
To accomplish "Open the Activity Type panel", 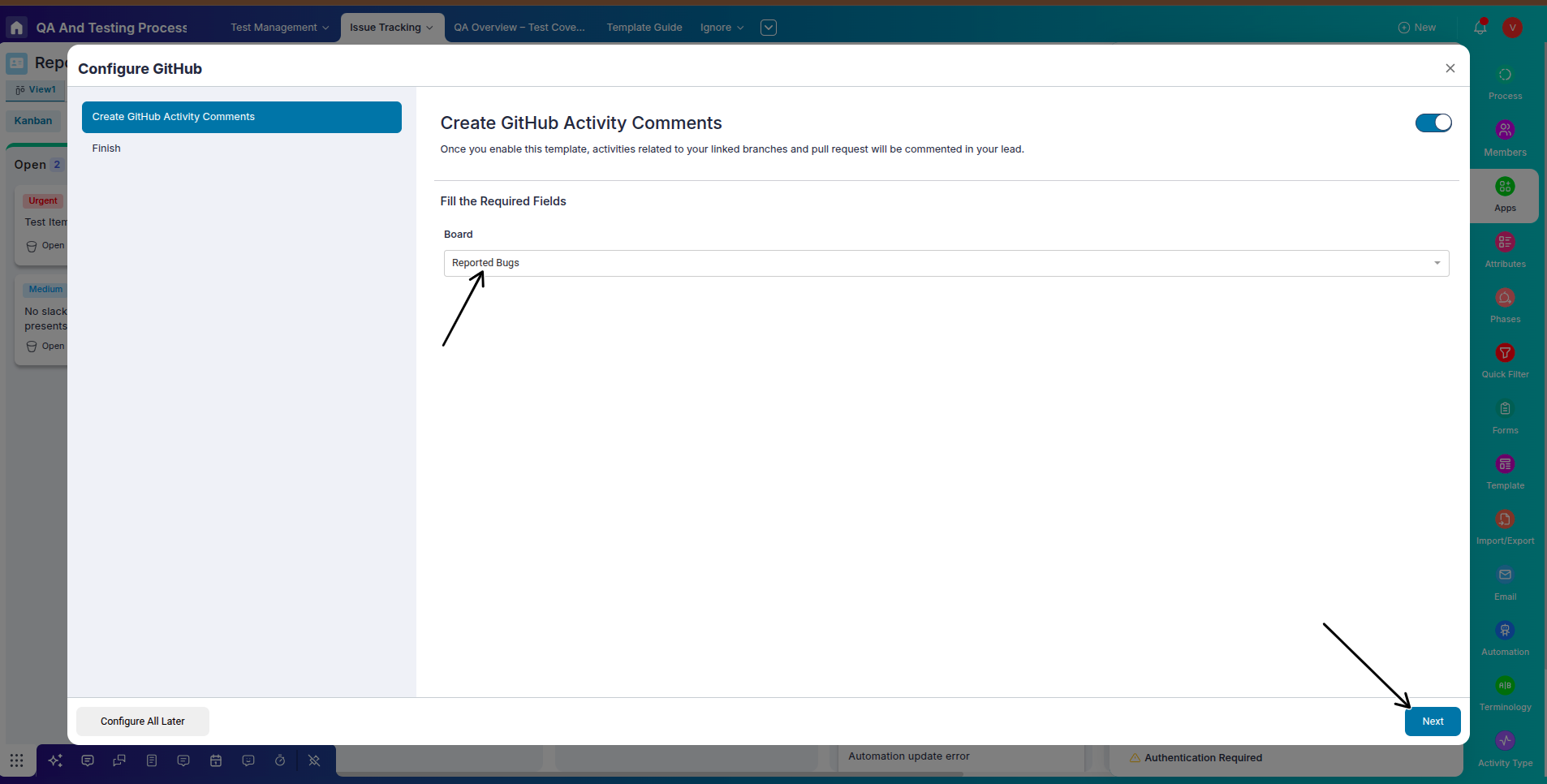I will point(1505,749).
